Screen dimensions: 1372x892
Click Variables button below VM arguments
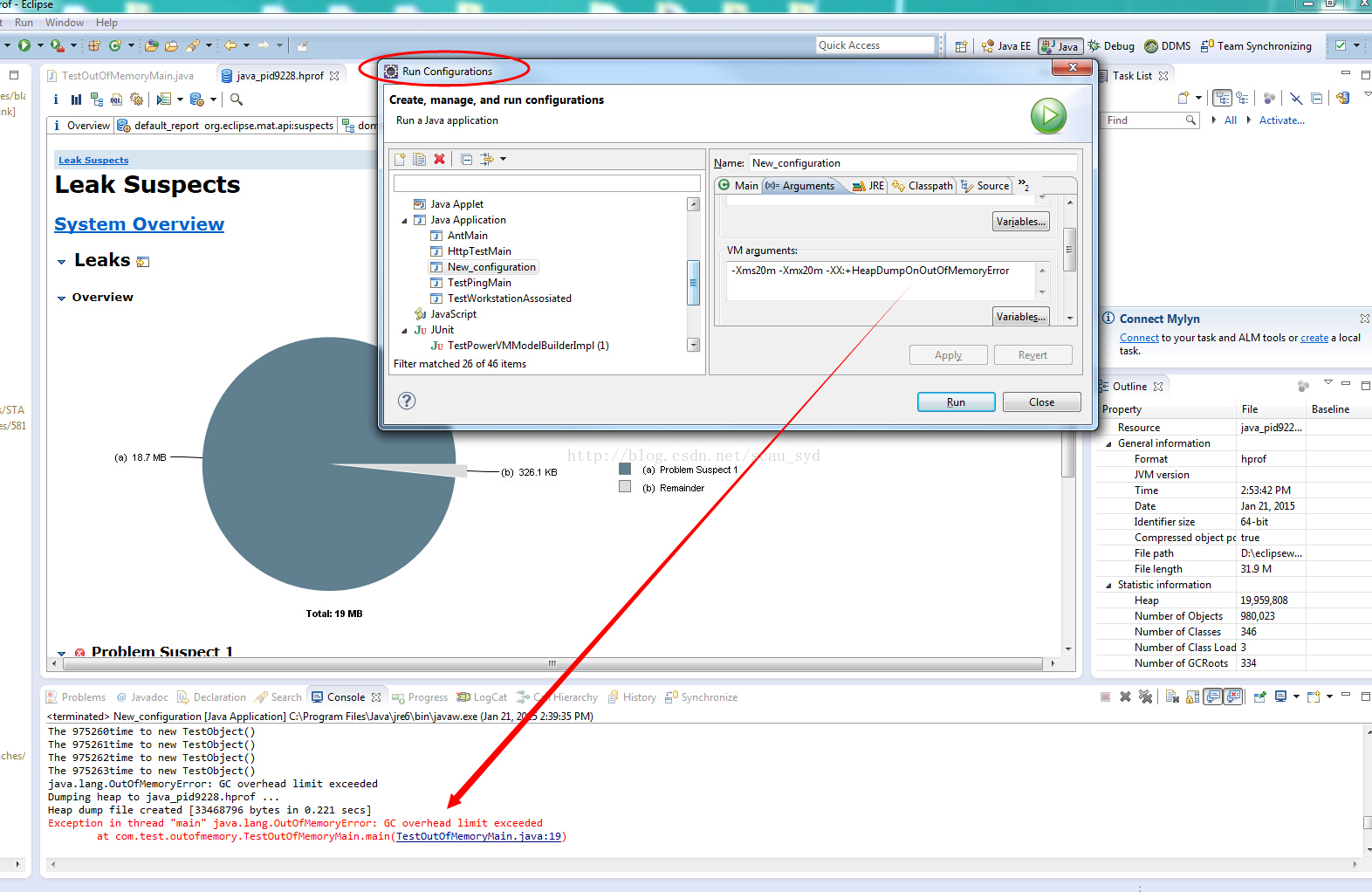point(1020,316)
